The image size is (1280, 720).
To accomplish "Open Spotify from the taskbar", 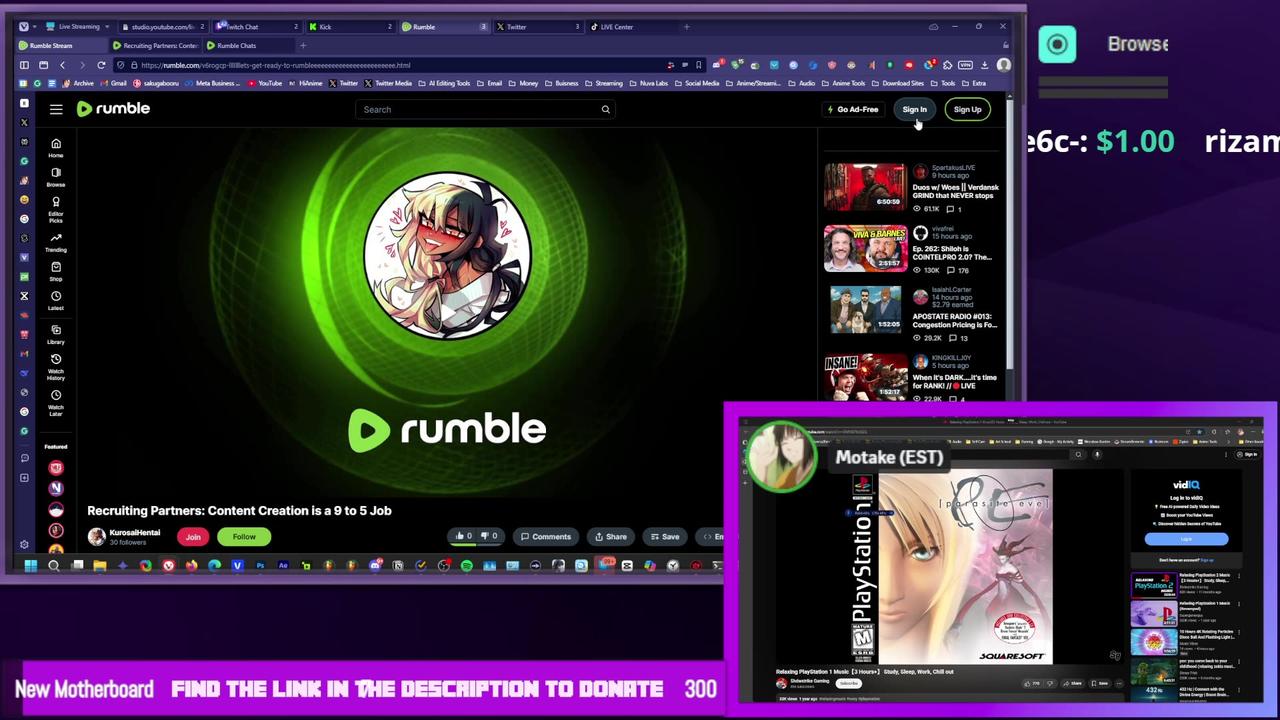I will 467,566.
